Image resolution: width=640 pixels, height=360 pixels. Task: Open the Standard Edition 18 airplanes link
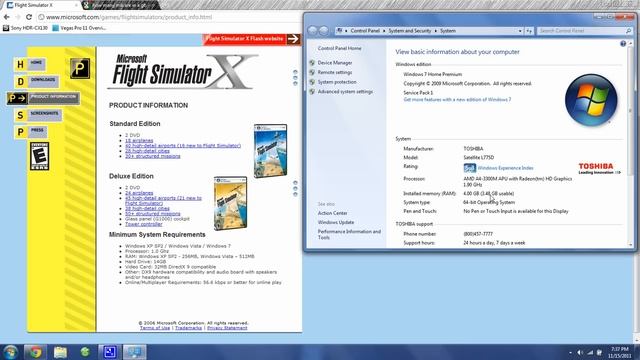tap(139, 140)
